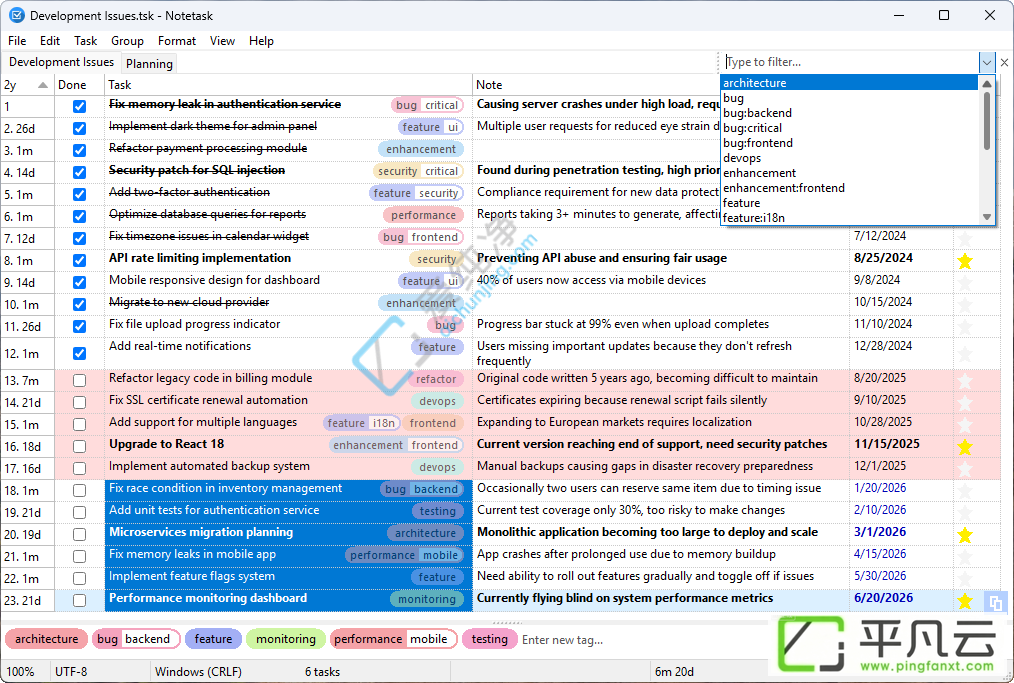Uncheck Done for Fix timezone issues row
The width and height of the screenshot is (1014, 683).
[80, 238]
